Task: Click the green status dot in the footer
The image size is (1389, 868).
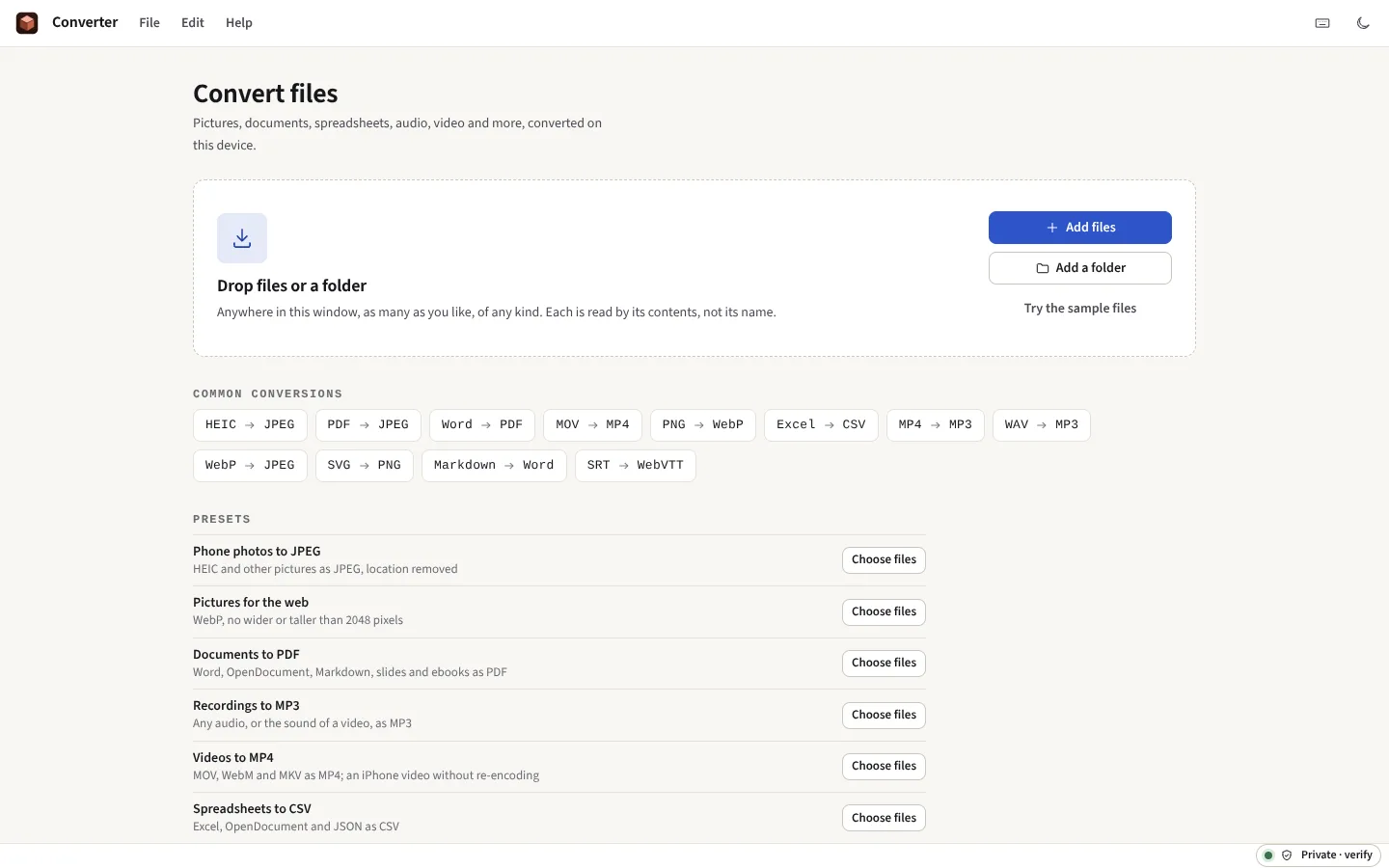Action: pyautogui.click(x=1268, y=855)
